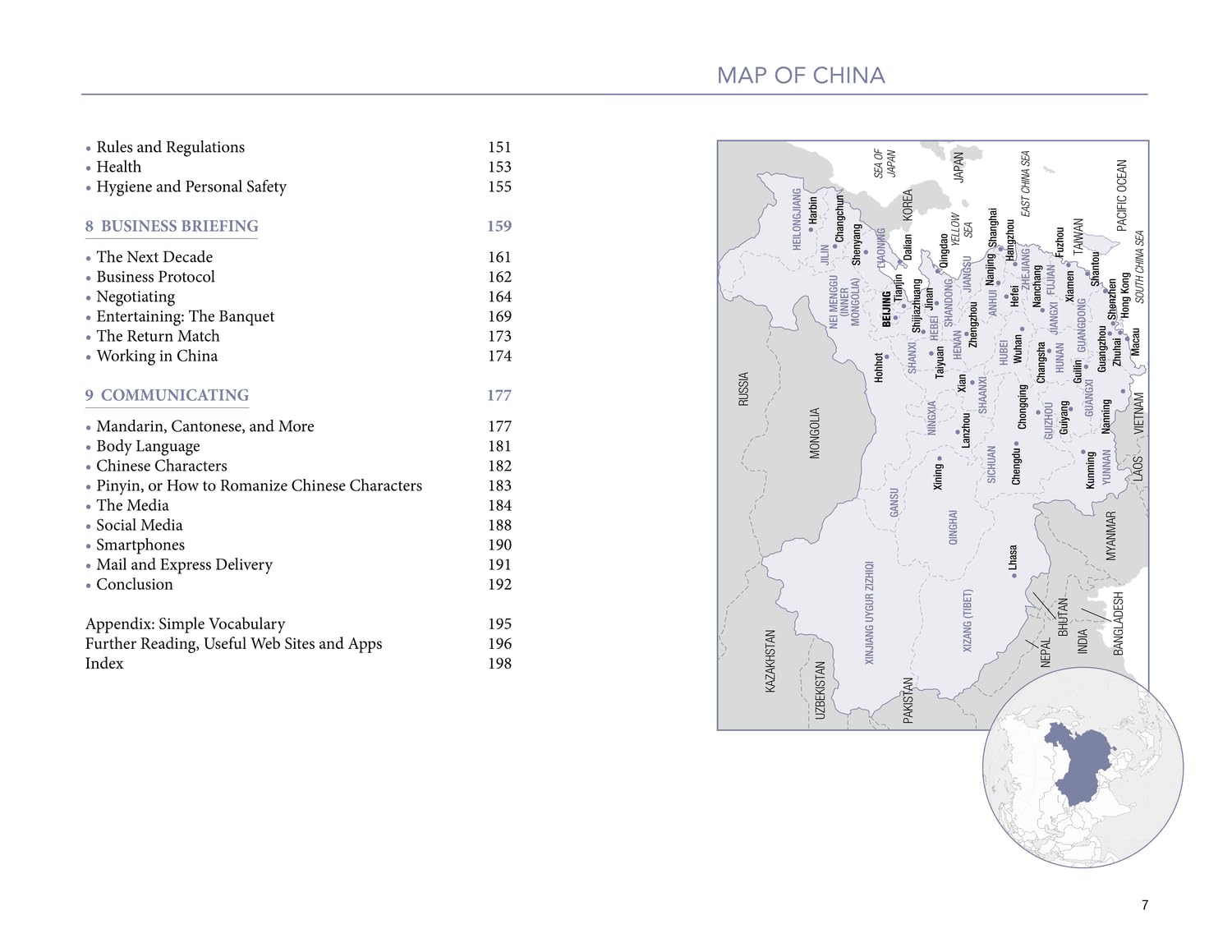Select the "Kunming" city label
The height and width of the screenshot is (952, 1232).
(1092, 471)
